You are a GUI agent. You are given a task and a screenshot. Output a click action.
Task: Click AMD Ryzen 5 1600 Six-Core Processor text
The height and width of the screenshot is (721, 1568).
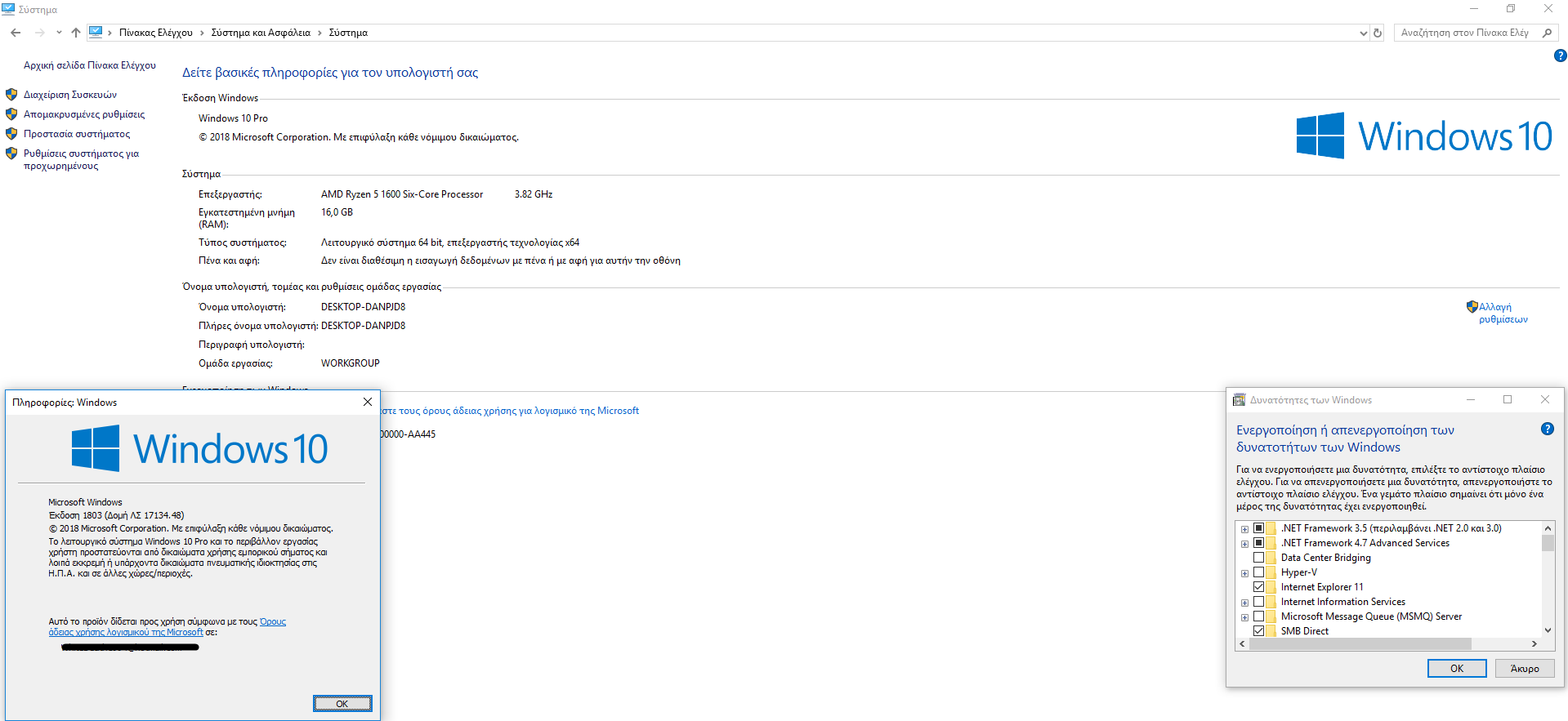[402, 194]
